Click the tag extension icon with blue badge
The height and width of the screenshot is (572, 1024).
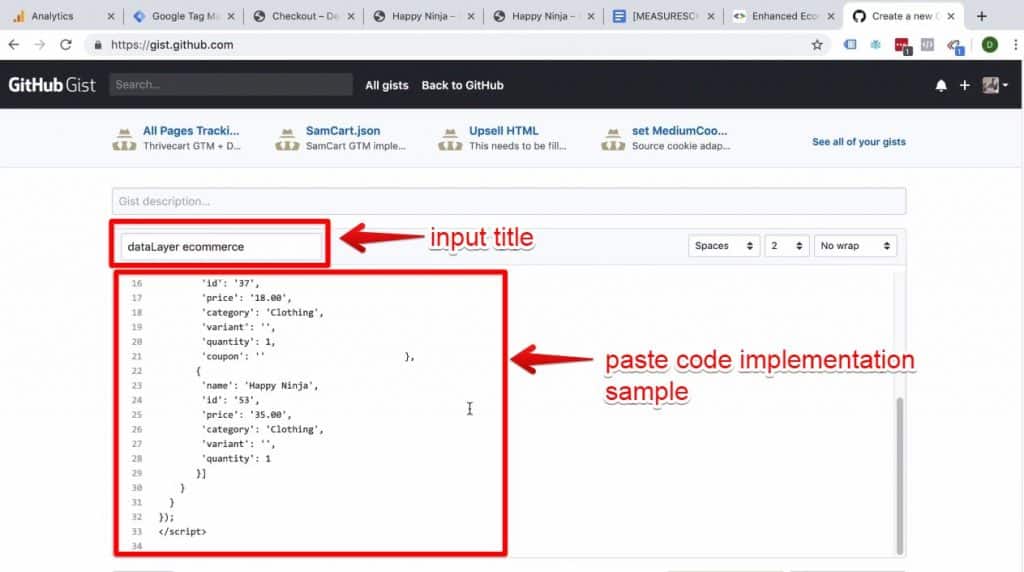pos(955,46)
